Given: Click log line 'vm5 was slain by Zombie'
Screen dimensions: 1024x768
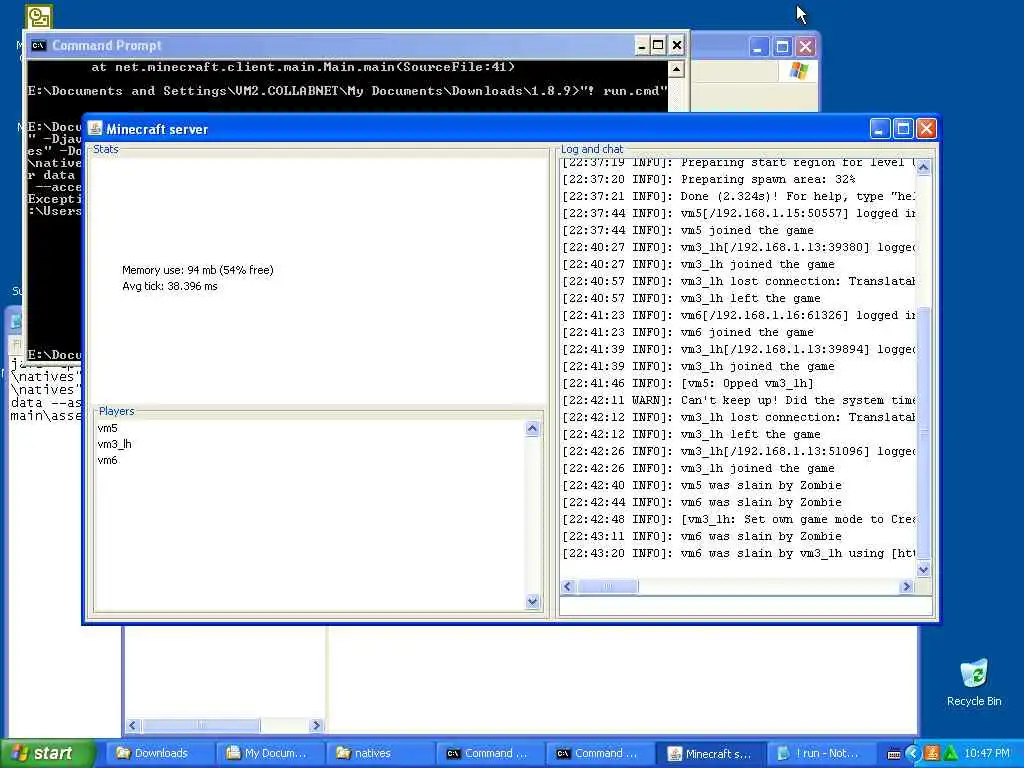Looking at the screenshot, I should tap(702, 485).
